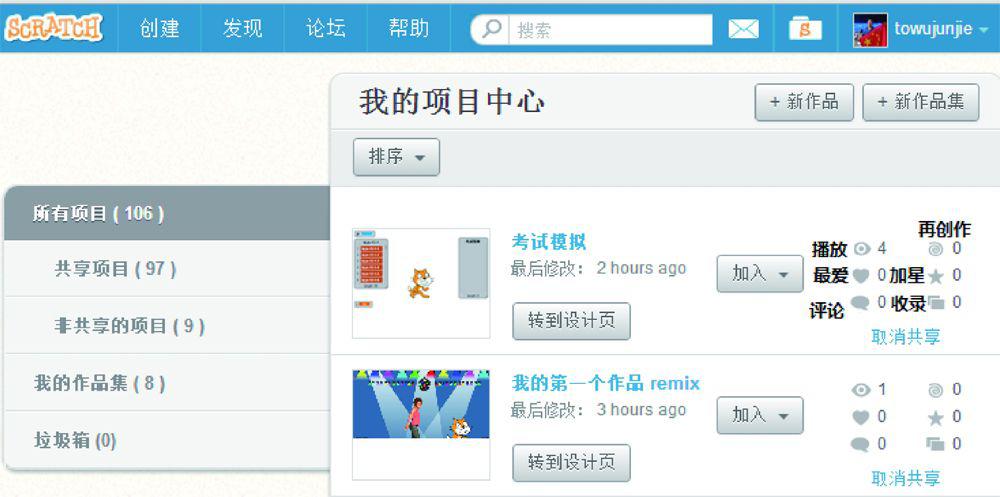
Task: Open the 帮助 menu item
Action: pyautogui.click(x=408, y=29)
